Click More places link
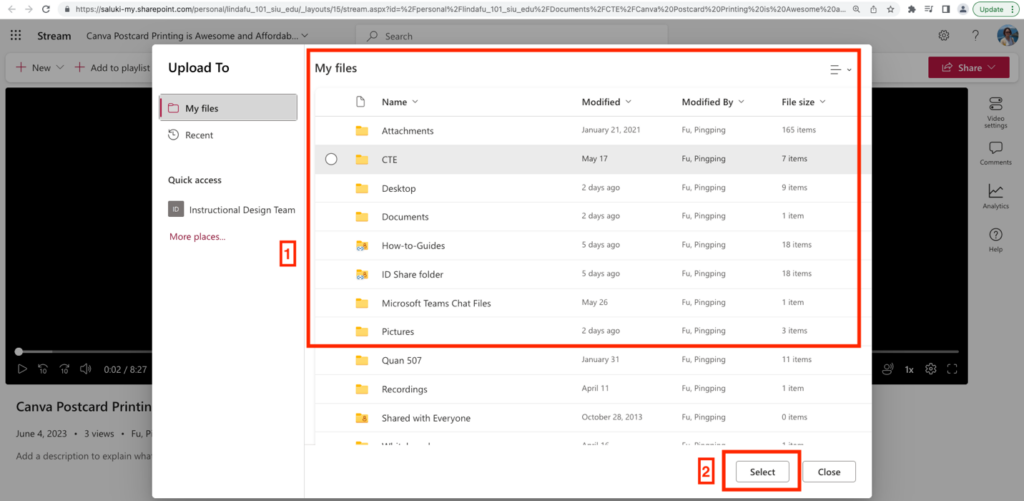Image resolution: width=1024 pixels, height=501 pixels. coord(197,236)
